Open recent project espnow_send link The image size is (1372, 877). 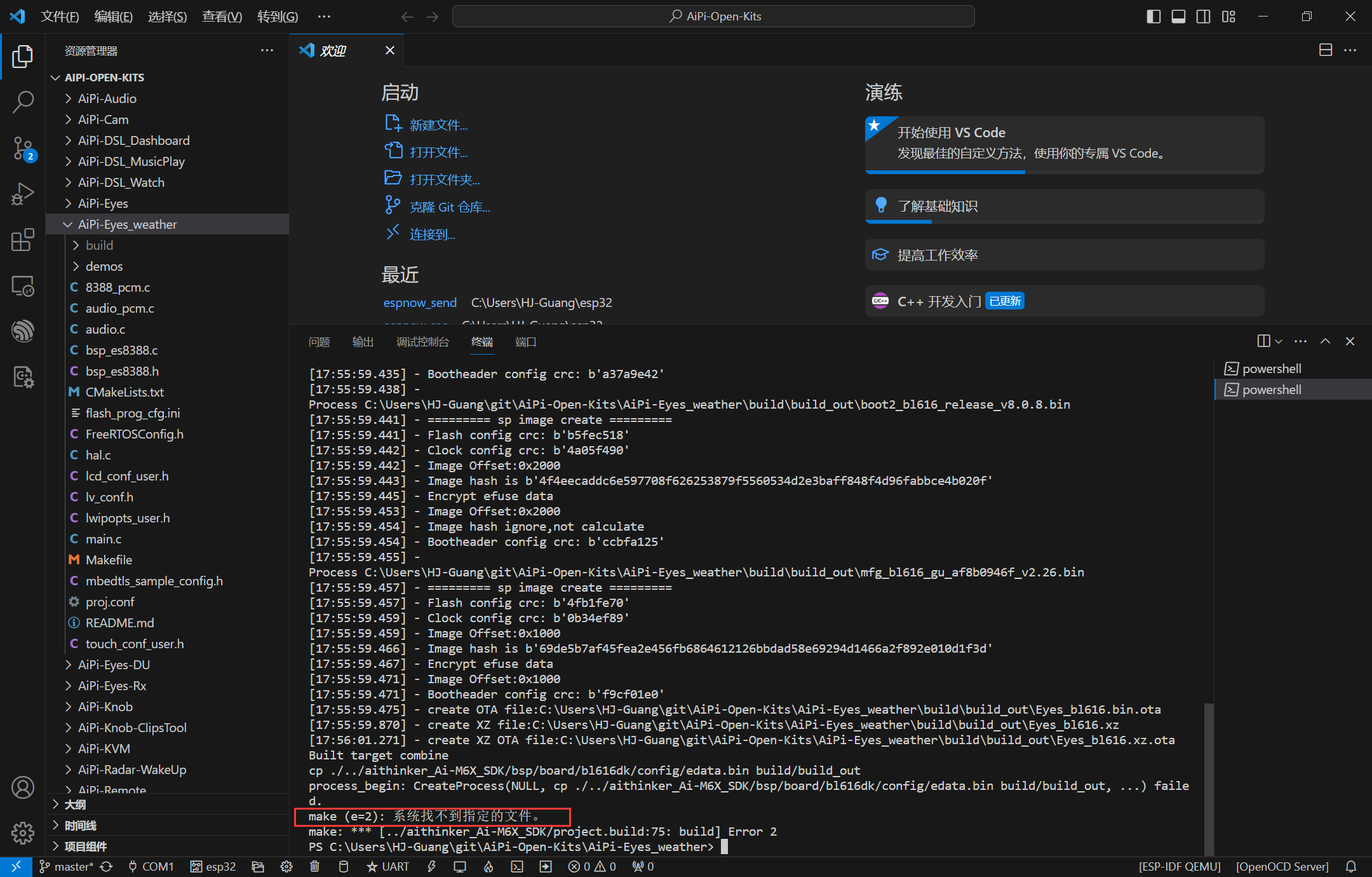(420, 303)
